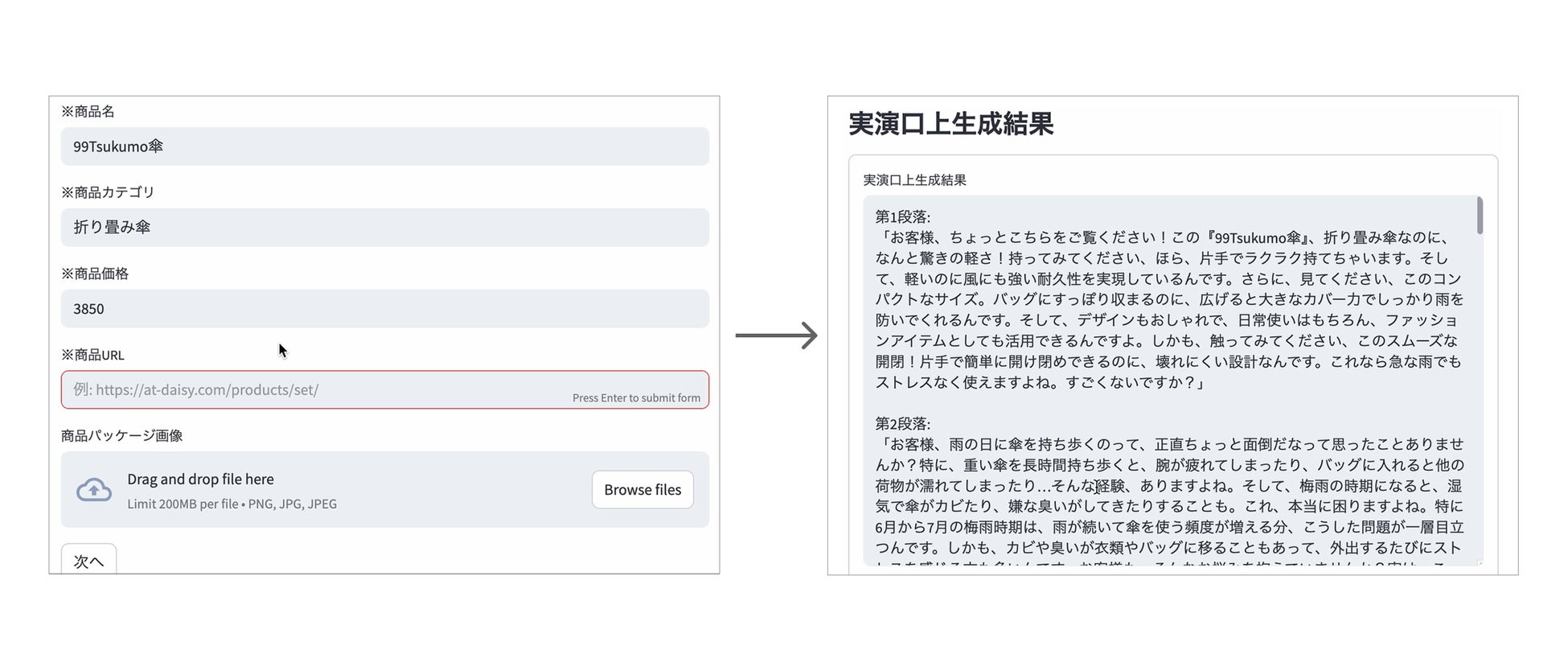This screenshot has width=1568, height=671.
Task: Click the 商品パッケージ画像 label
Action: (122, 435)
